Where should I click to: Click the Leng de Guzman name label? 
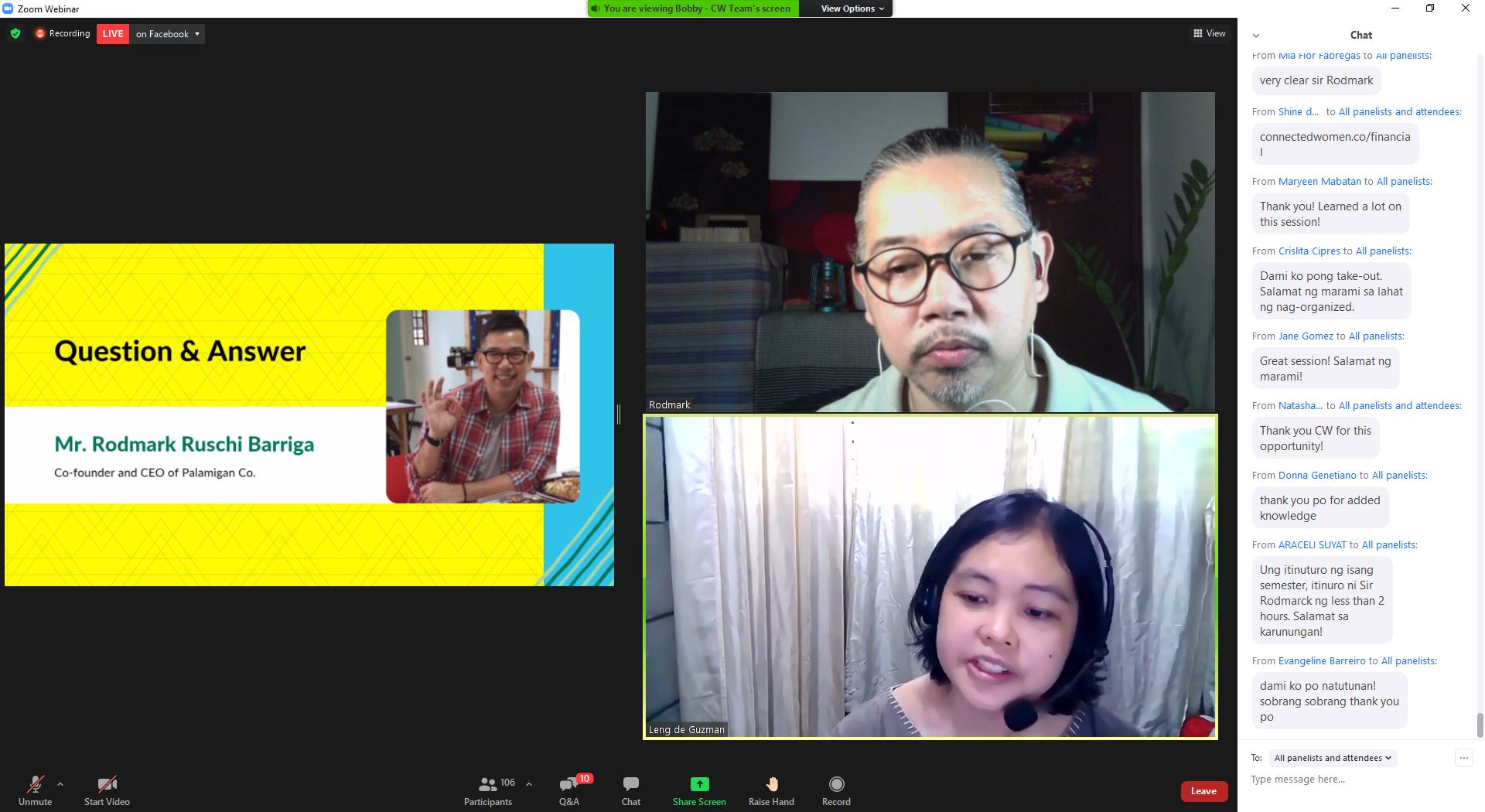click(x=687, y=730)
